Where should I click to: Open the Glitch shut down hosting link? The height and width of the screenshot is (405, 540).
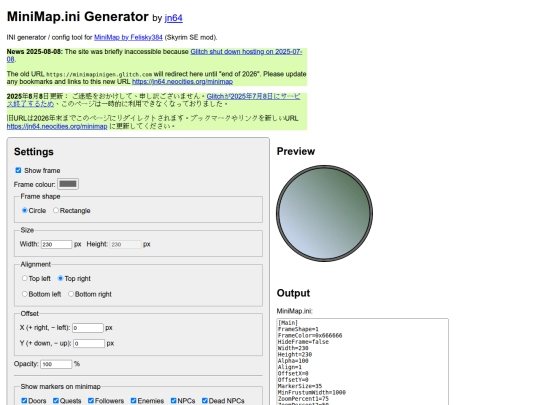[246, 52]
